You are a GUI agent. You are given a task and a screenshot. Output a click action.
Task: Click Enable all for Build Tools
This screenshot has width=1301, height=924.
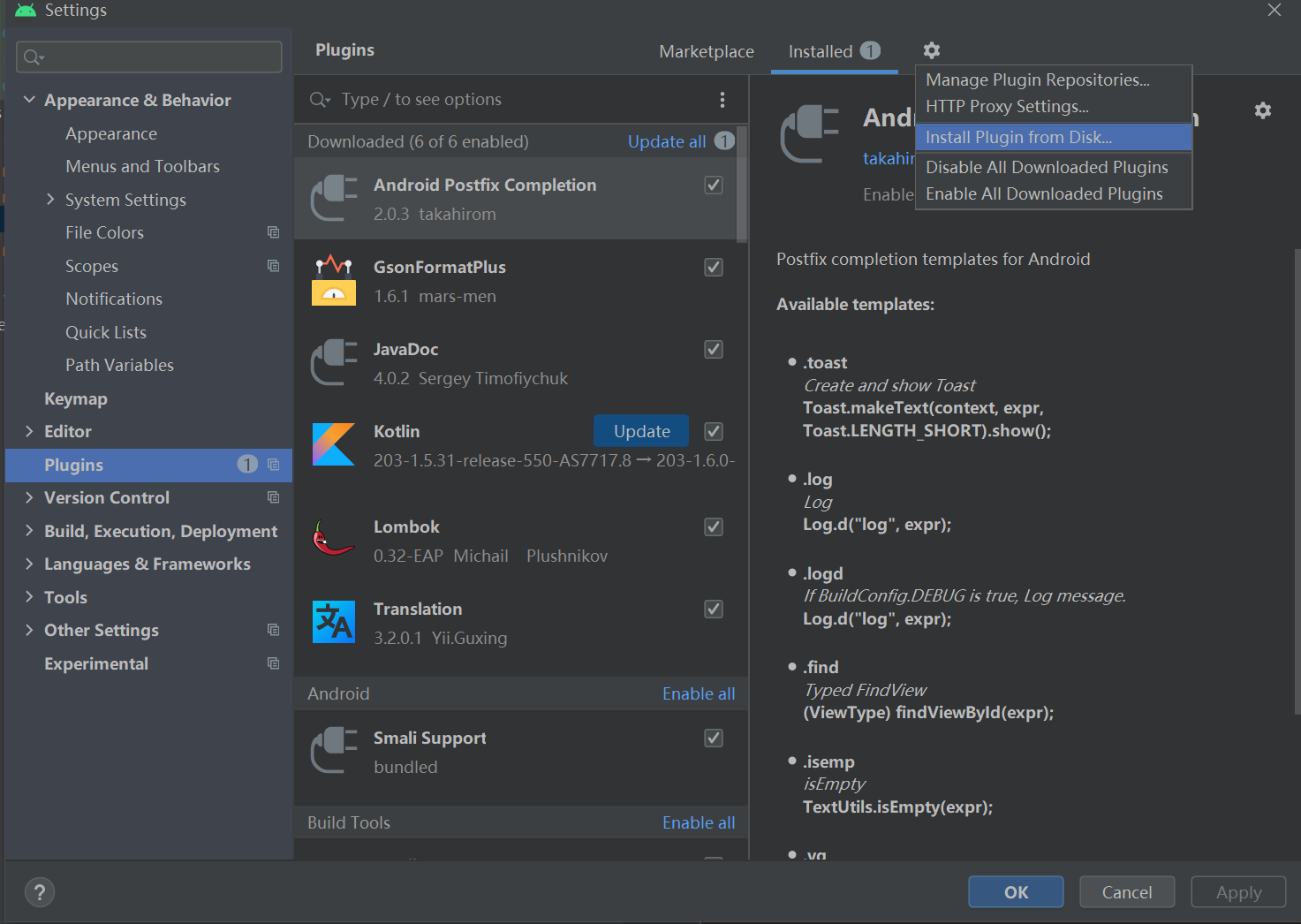[x=699, y=822]
